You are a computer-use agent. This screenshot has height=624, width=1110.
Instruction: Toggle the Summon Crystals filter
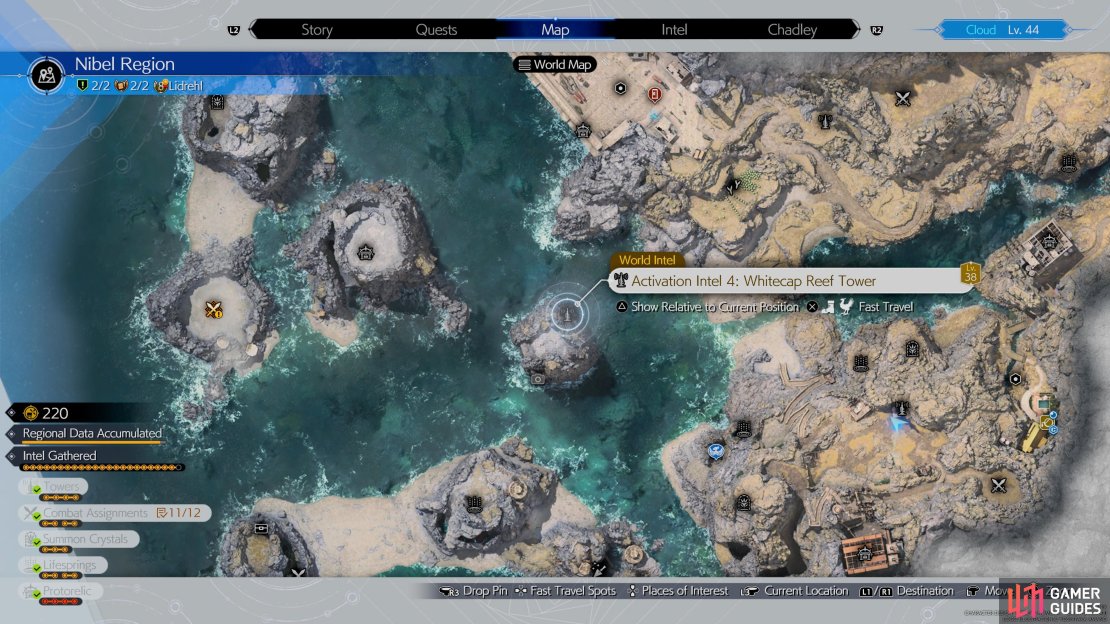(79, 539)
